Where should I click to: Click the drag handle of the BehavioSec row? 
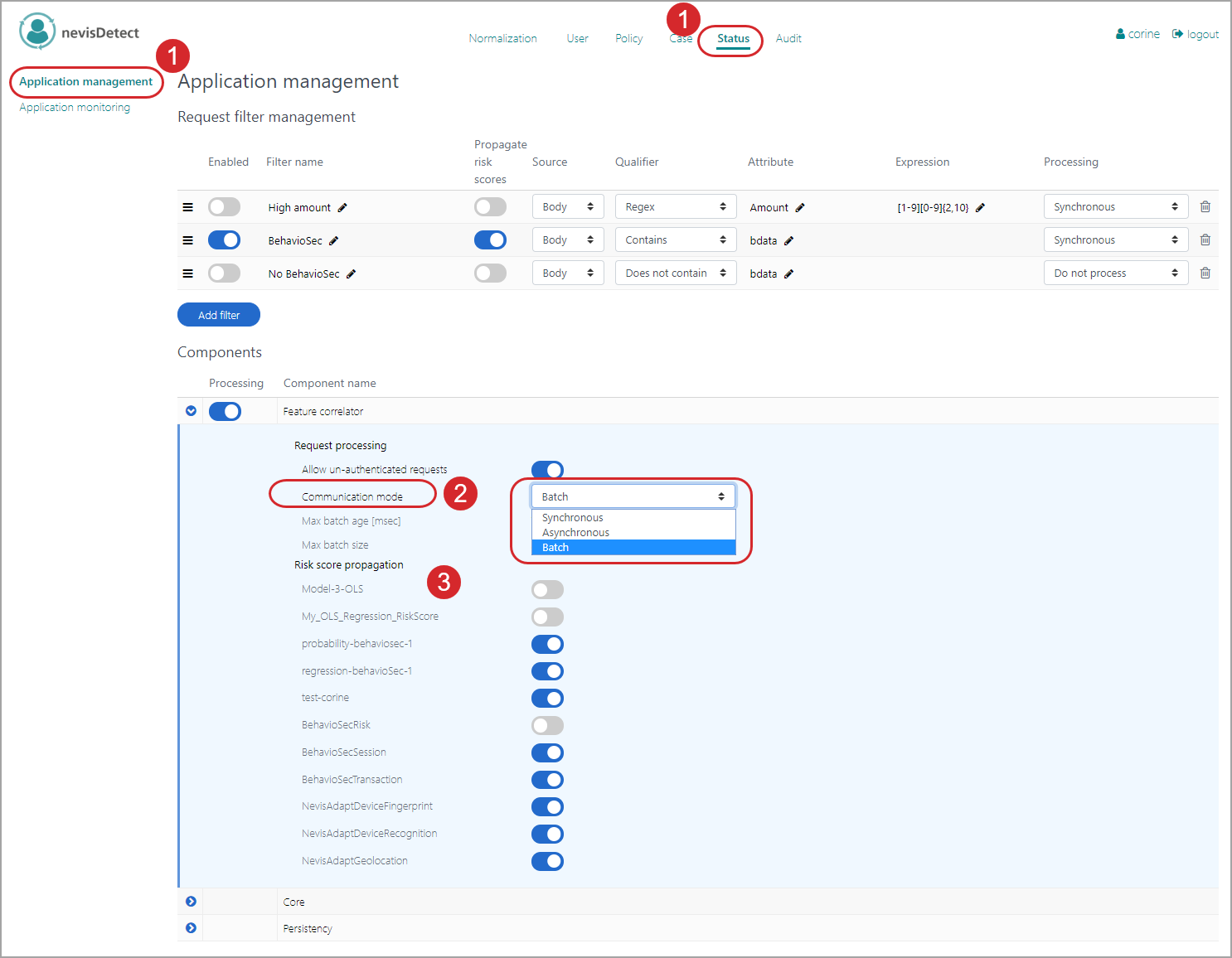click(188, 240)
